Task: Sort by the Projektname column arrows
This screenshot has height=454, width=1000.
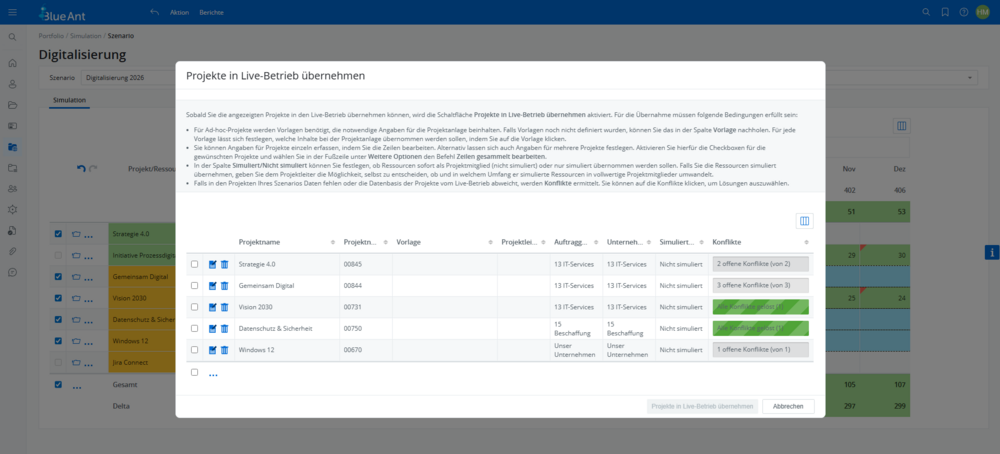Action: coord(332,243)
